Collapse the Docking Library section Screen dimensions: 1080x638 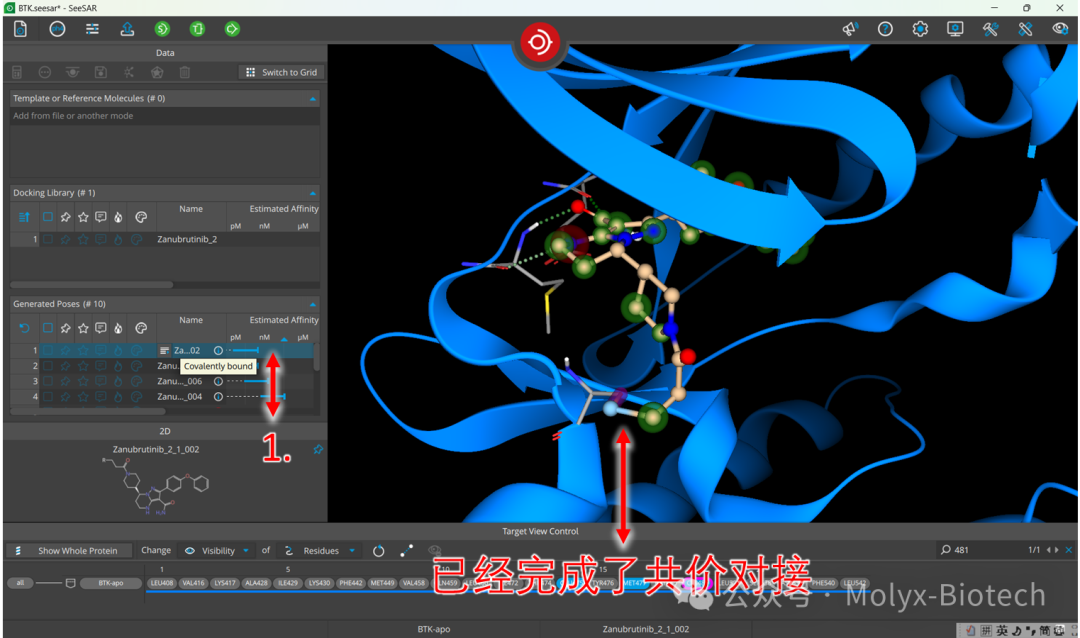pyautogui.click(x=313, y=193)
